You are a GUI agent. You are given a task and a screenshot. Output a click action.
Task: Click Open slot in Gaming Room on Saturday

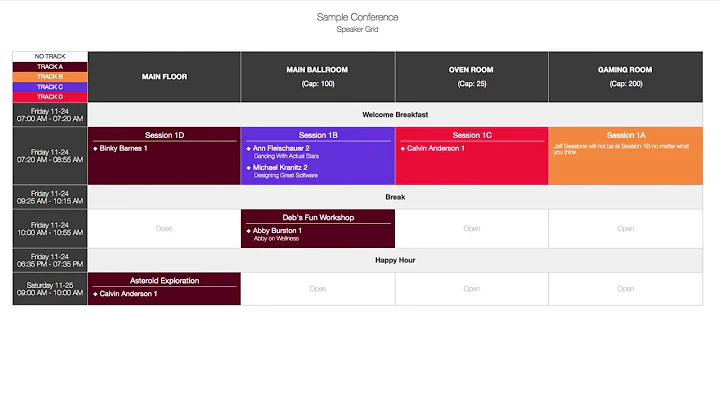click(x=625, y=289)
